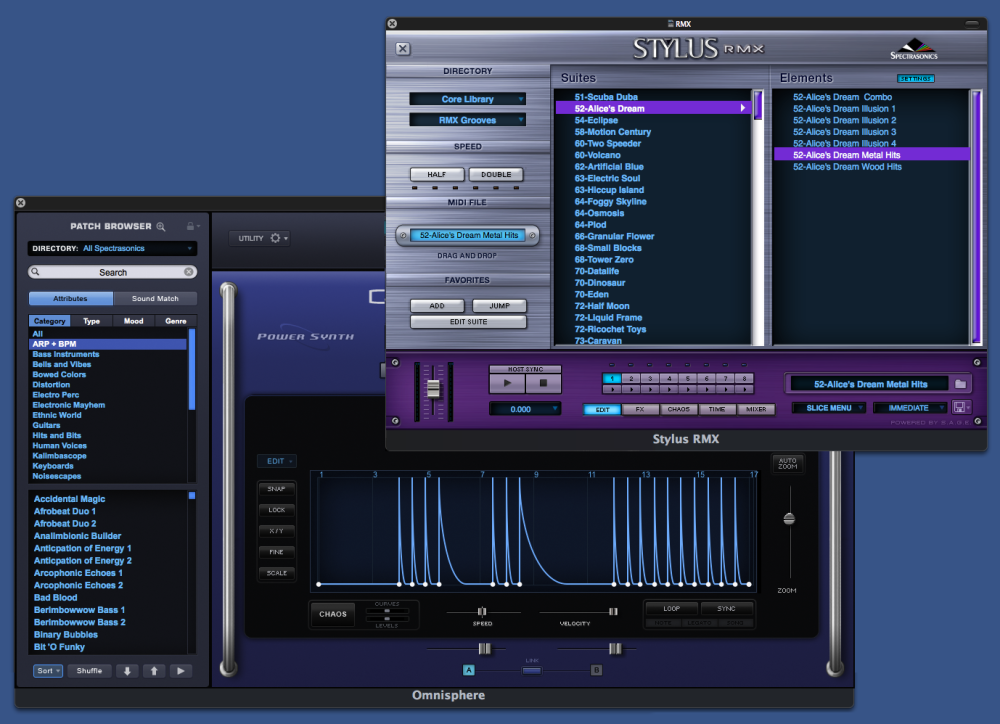1000x724 pixels.
Task: Toggle X/Y mode in envelope editor
Action: click(x=276, y=531)
